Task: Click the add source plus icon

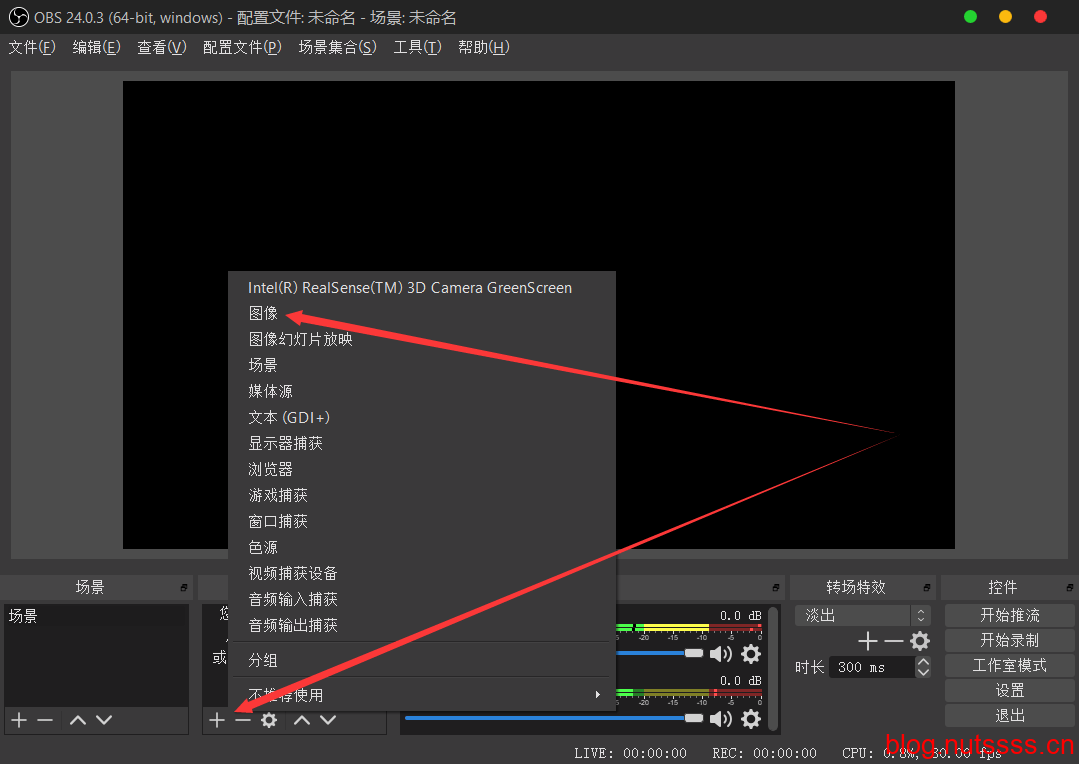Action: 217,720
